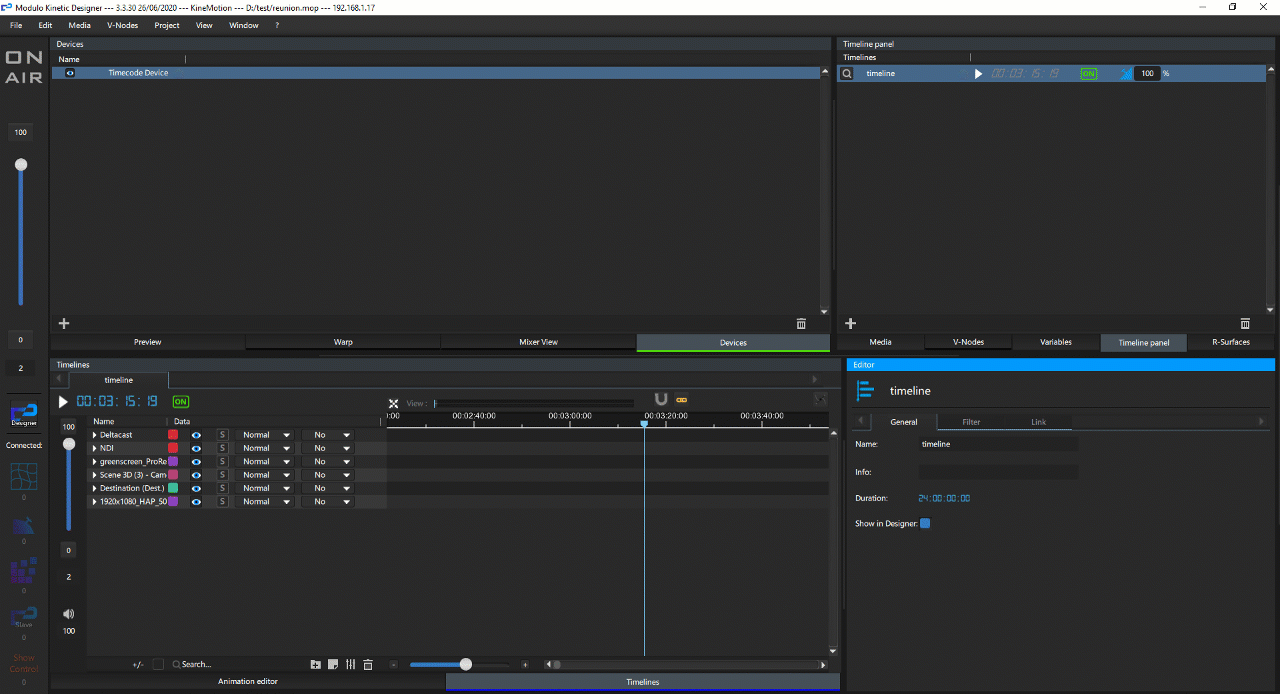Click the trash icon in Devices panel
Image resolution: width=1280 pixels, height=694 pixels.
(x=801, y=324)
